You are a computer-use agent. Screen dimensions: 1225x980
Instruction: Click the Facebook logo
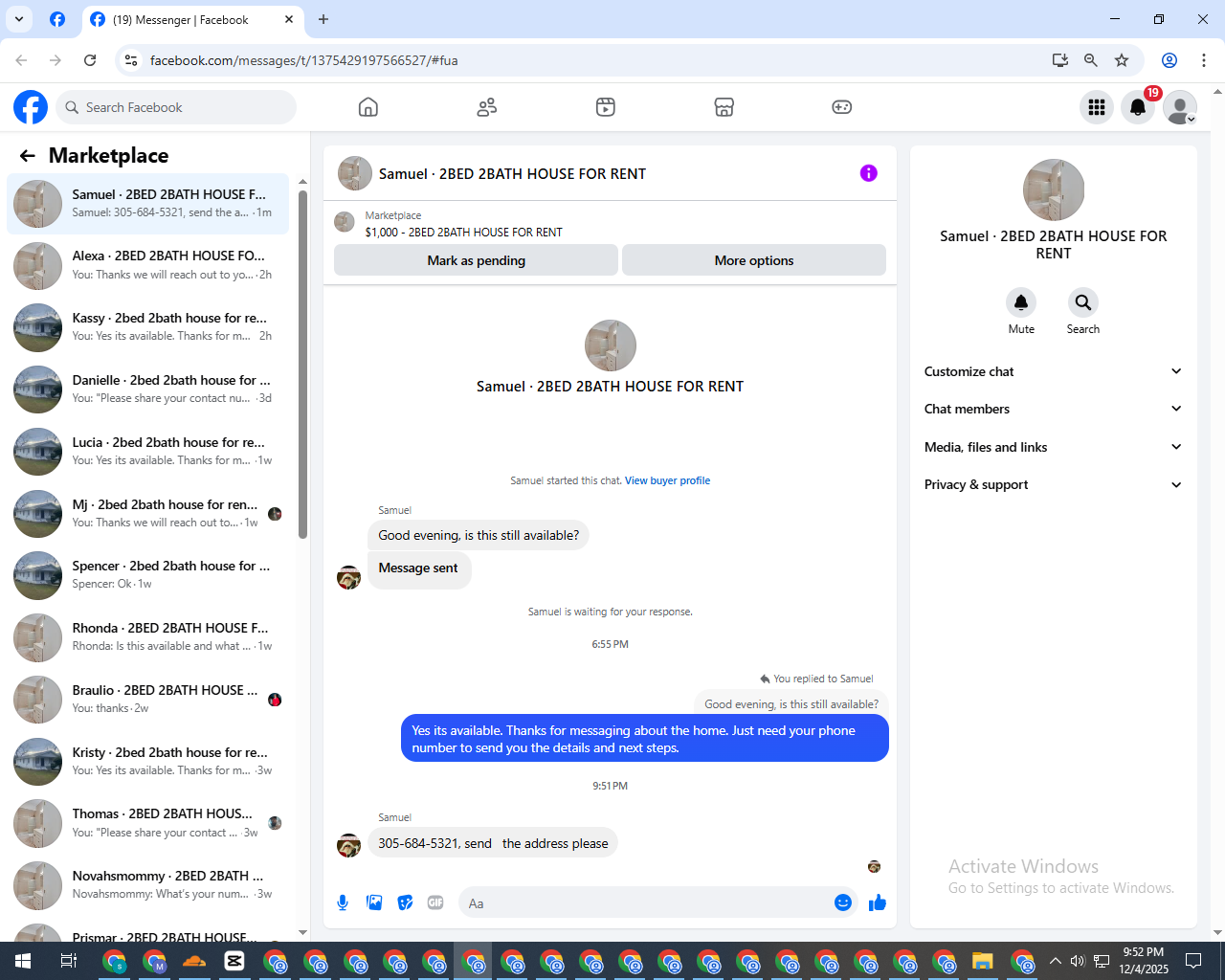tap(31, 107)
